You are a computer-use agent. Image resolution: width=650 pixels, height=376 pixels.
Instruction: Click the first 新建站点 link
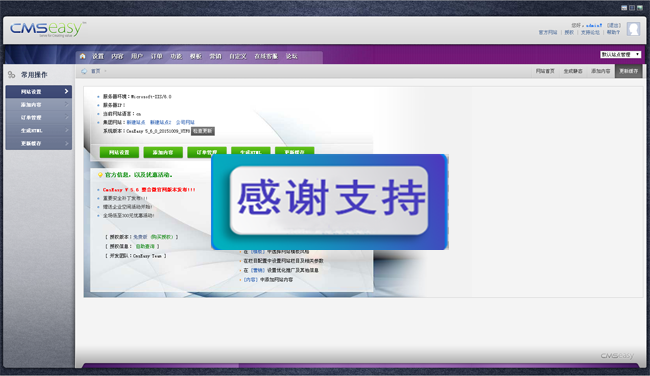136,122
